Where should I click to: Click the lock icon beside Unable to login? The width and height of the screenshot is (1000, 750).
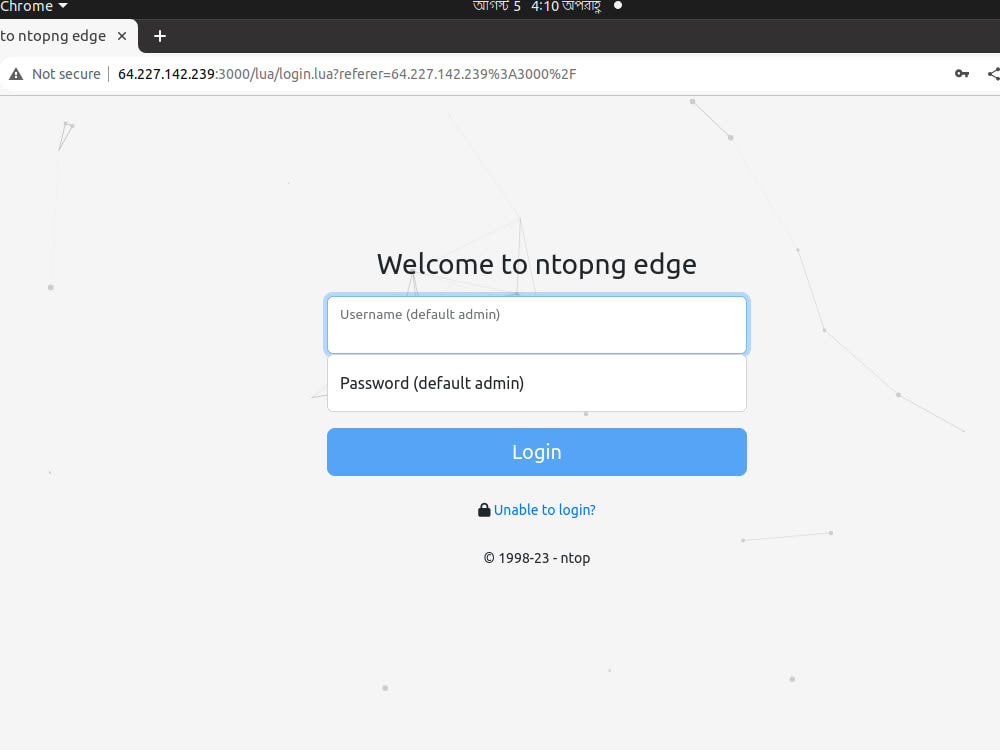click(484, 510)
